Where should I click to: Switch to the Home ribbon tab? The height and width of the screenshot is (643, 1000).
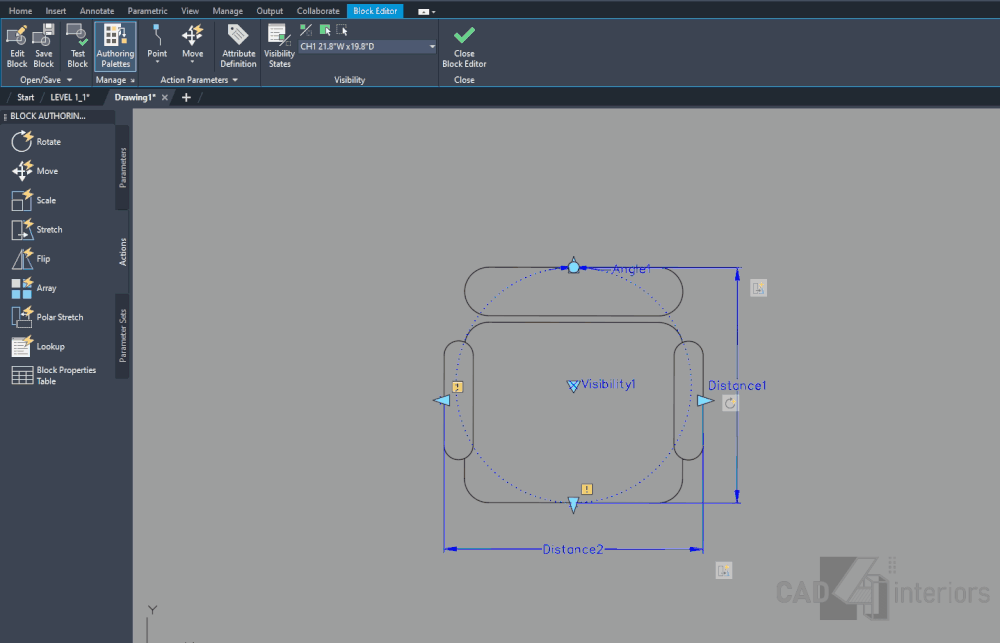(x=20, y=11)
